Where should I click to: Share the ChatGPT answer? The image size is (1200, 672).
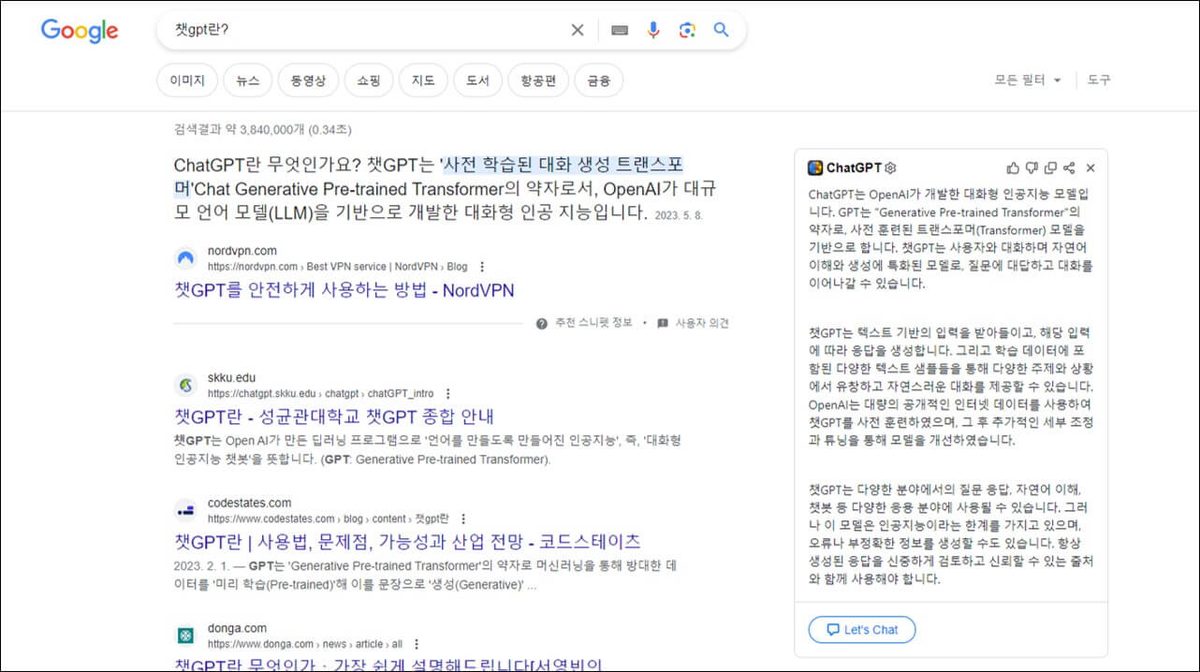(x=1069, y=168)
